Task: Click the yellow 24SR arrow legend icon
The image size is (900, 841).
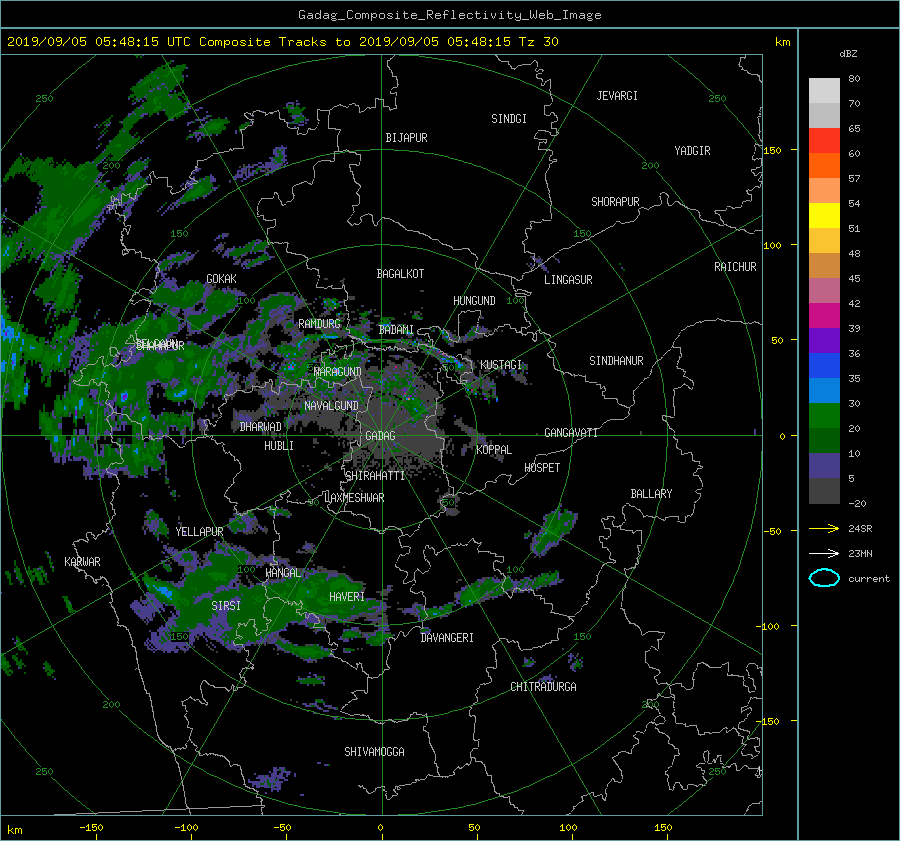Action: [824, 528]
